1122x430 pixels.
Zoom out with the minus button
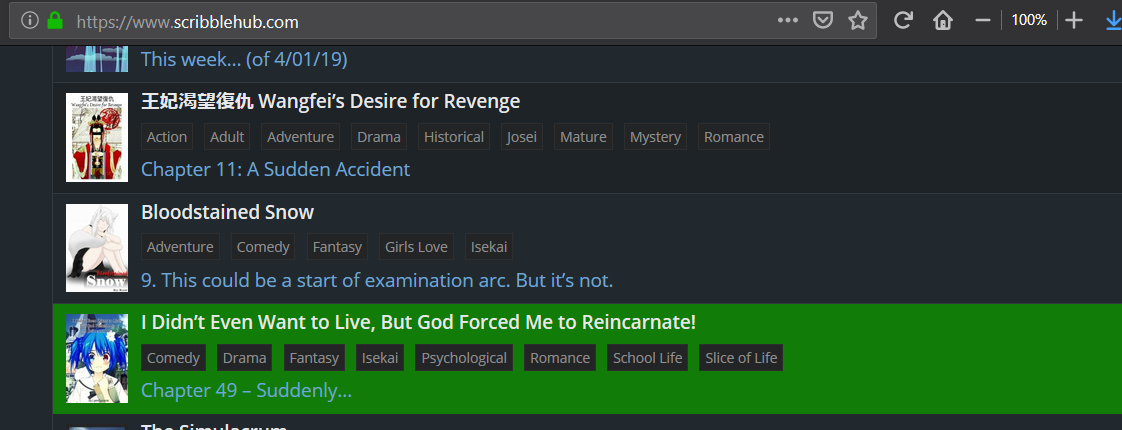[x=983, y=21]
